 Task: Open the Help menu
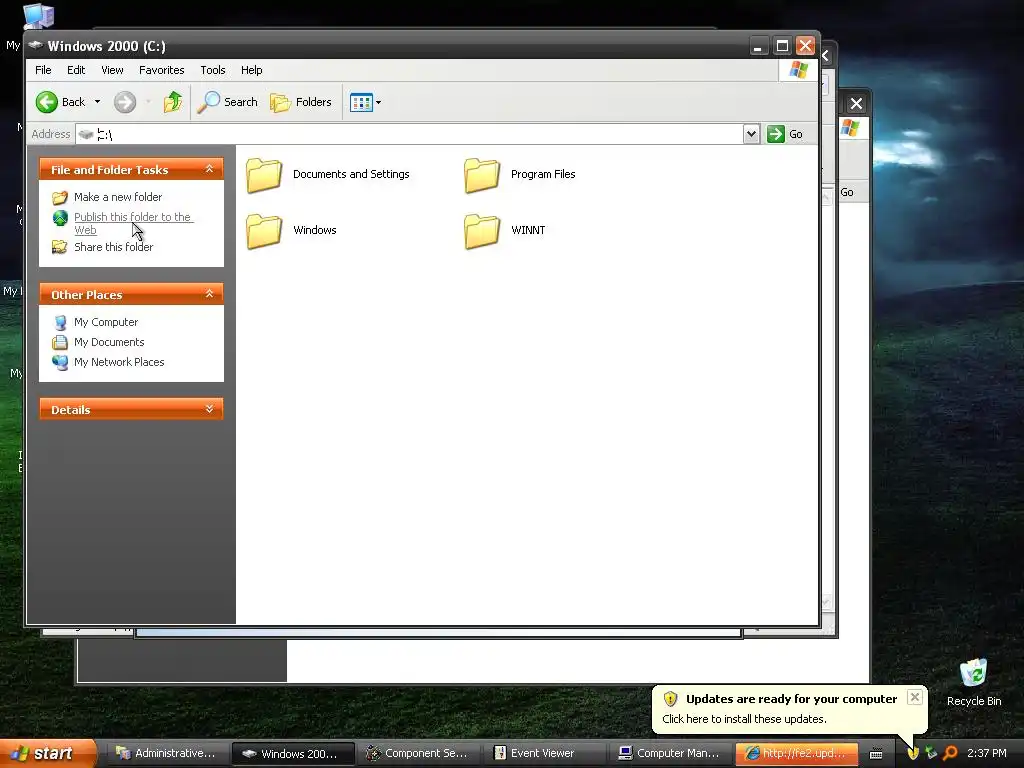(x=251, y=70)
